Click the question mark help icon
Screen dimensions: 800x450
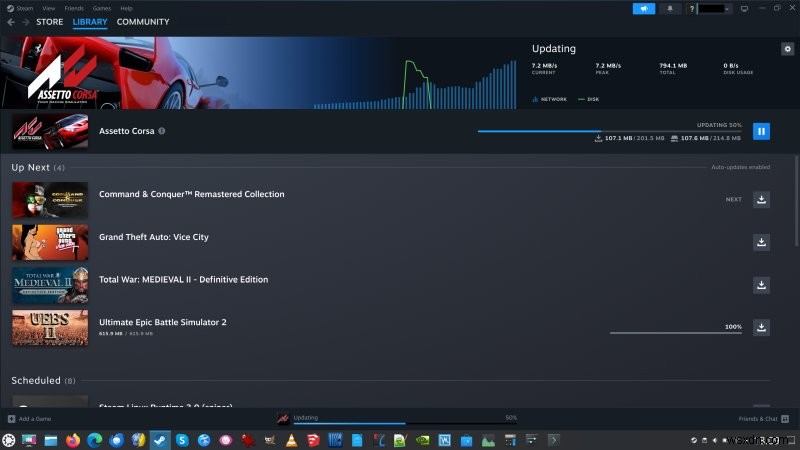coord(691,9)
